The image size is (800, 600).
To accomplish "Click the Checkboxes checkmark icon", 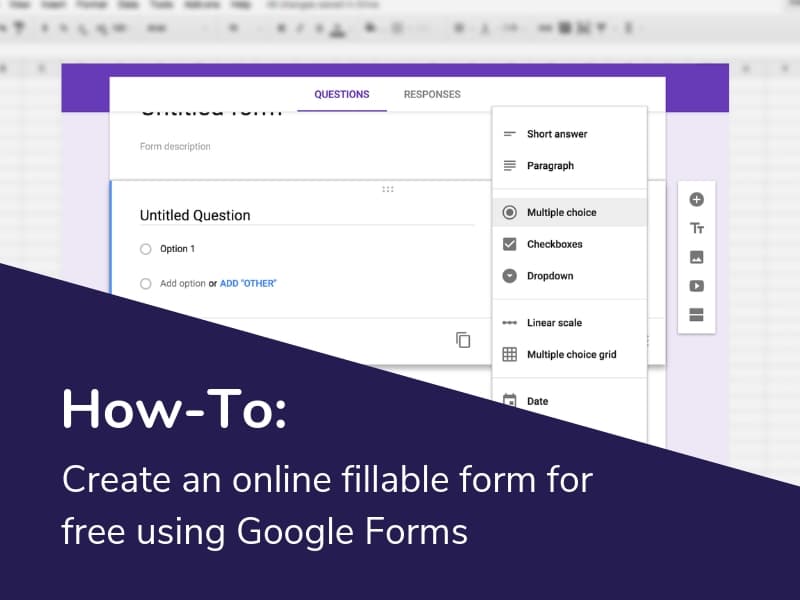I will click(510, 244).
